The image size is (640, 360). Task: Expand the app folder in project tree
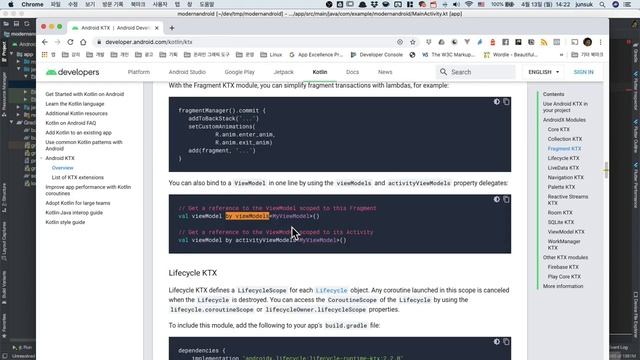pos(12,54)
